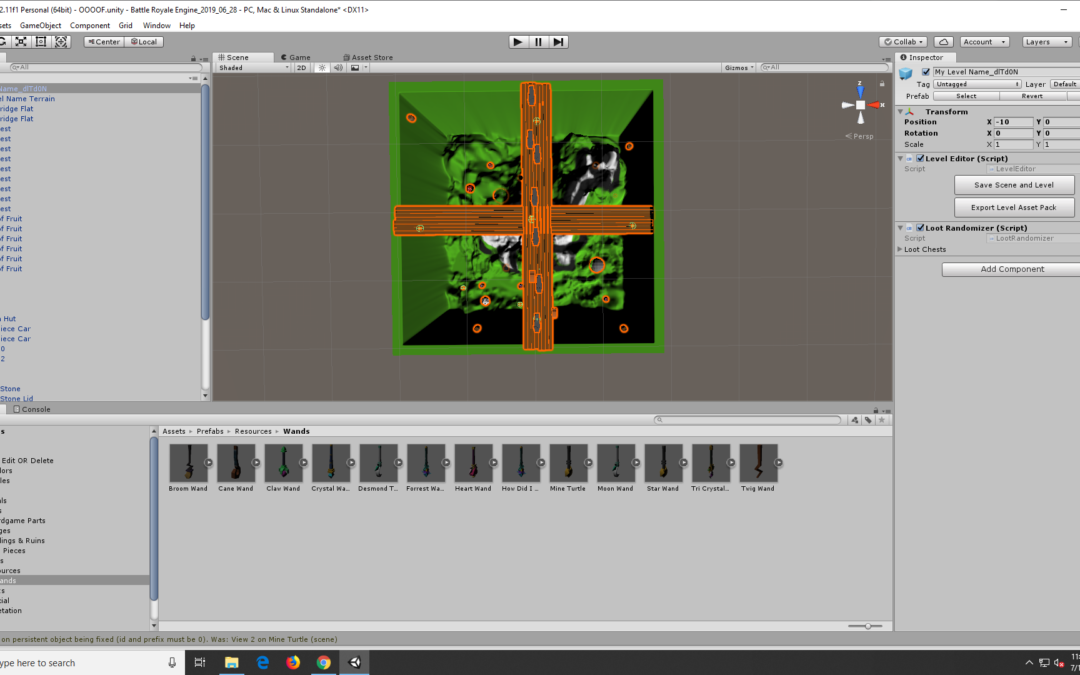Toggle scene audio speaker icon
The width and height of the screenshot is (1080, 675).
(338, 68)
